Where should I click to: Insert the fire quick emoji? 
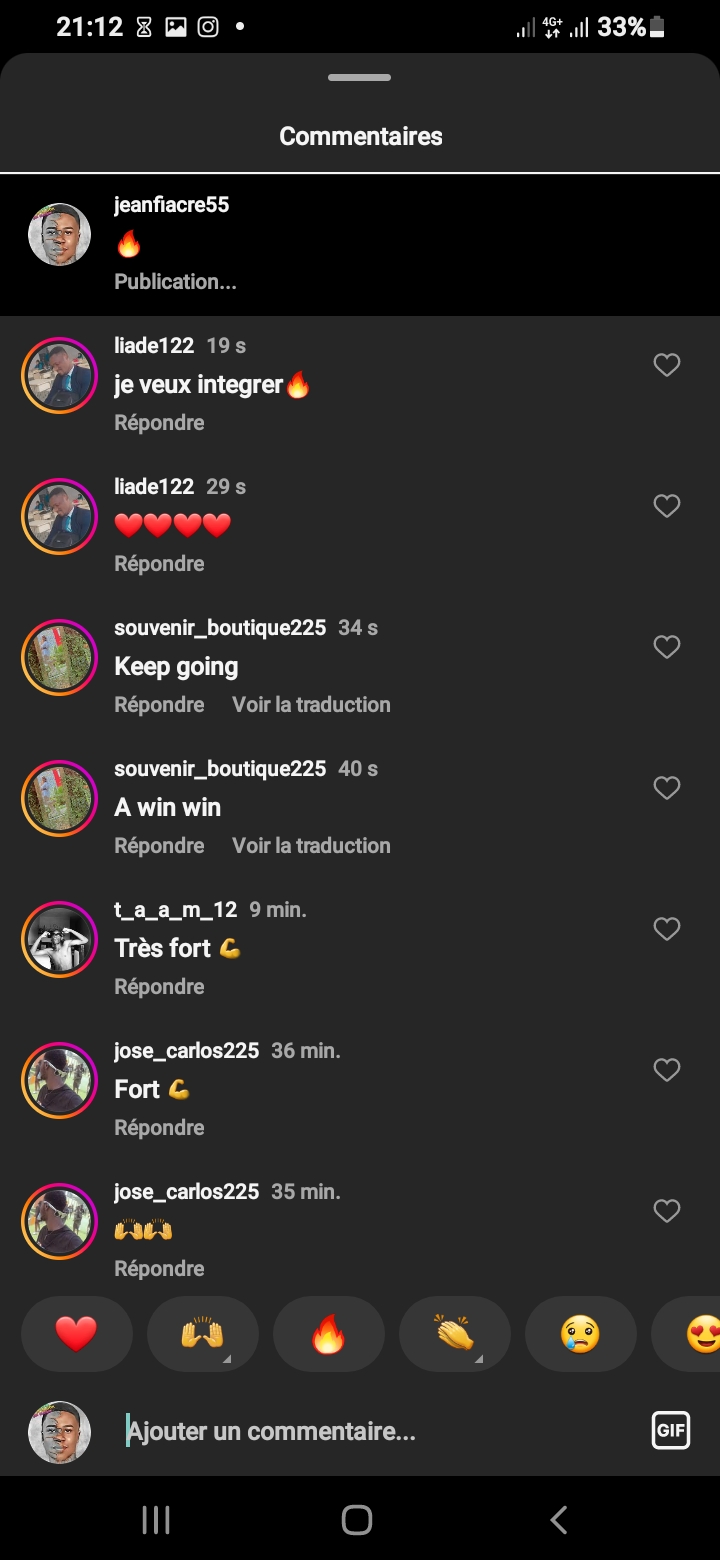pos(328,1334)
